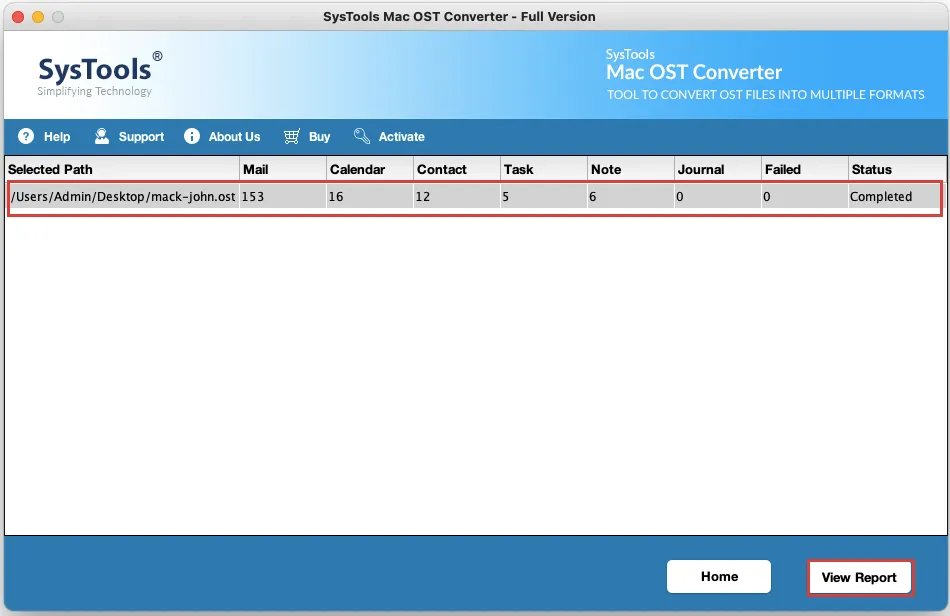Open the Buy menu item
950x616 pixels.
pos(319,137)
